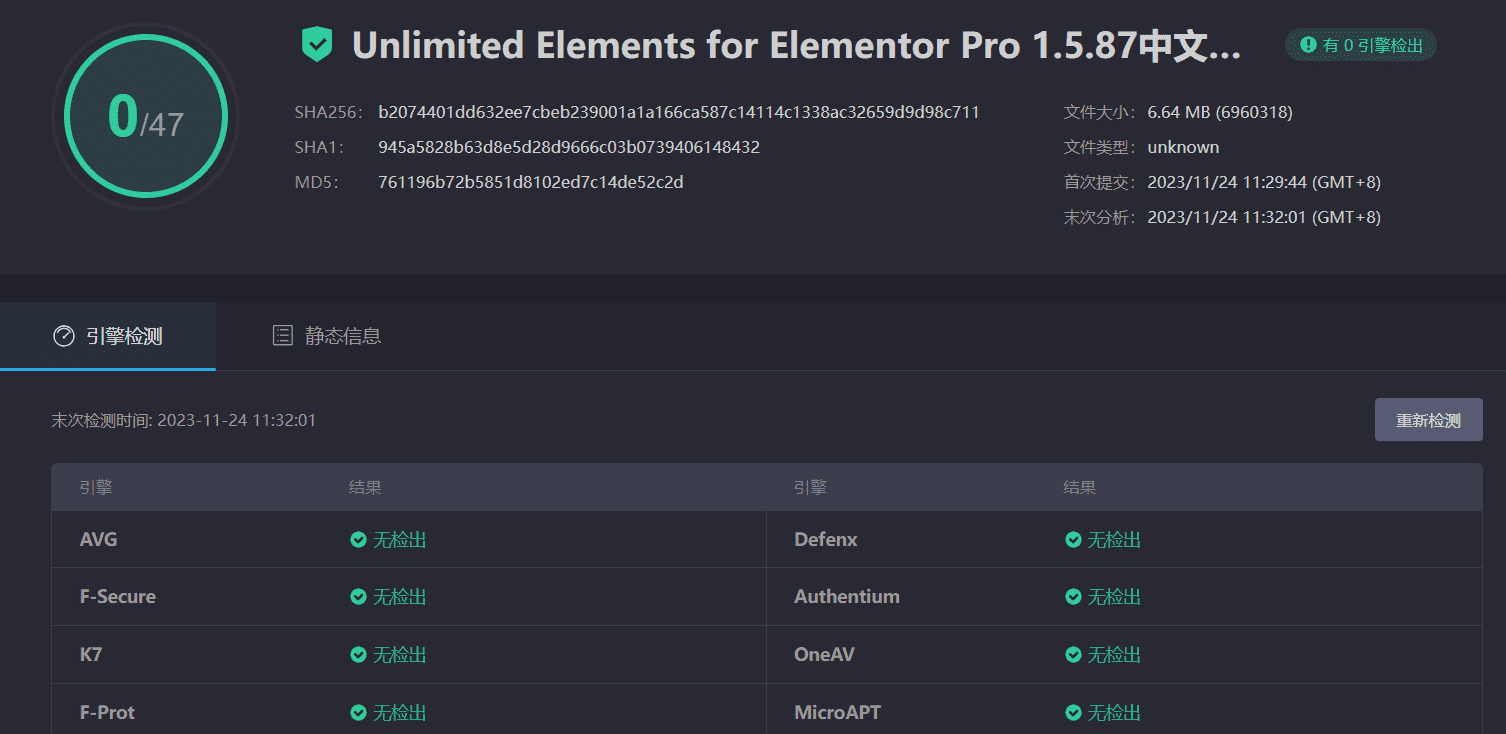This screenshot has width=1506, height=734.
Task: Click the AVG engine name
Action: [99, 540]
